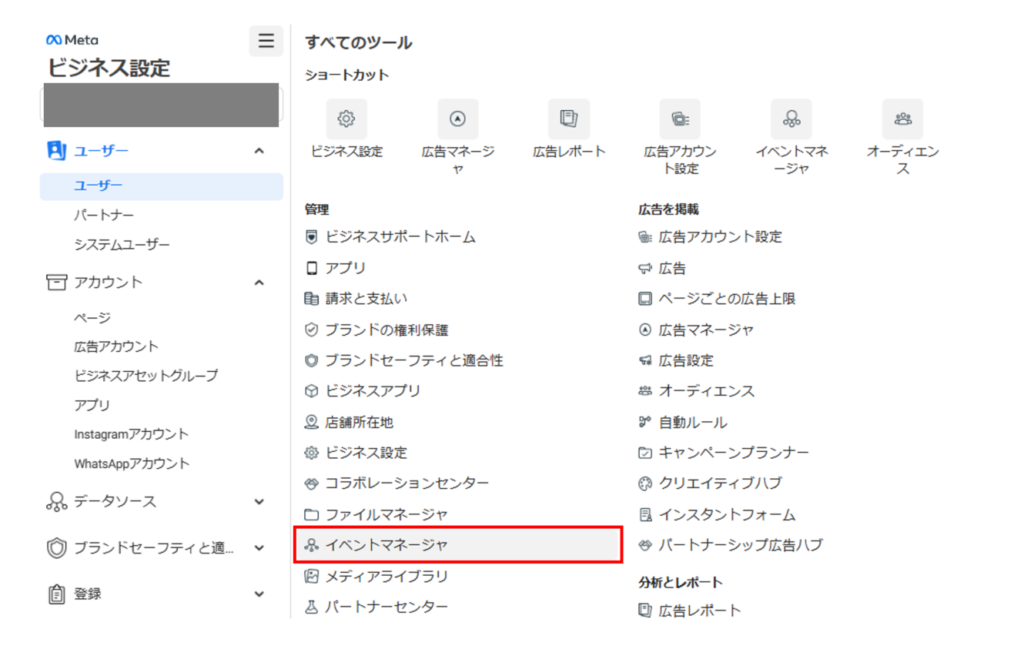Expand the ブランドセーフティと適… section chevron
Image resolution: width=1024 pixels, height=649 pixels.
(x=259, y=548)
